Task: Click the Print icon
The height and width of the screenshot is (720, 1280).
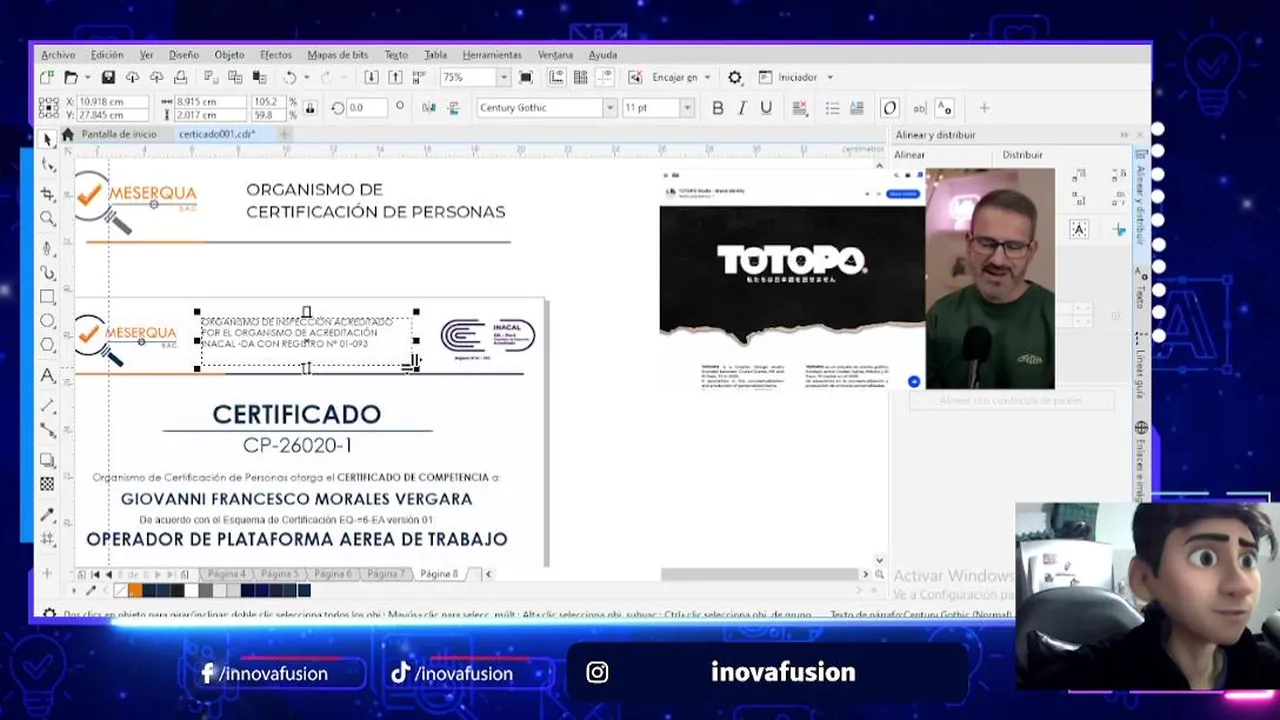Action: pyautogui.click(x=180, y=77)
